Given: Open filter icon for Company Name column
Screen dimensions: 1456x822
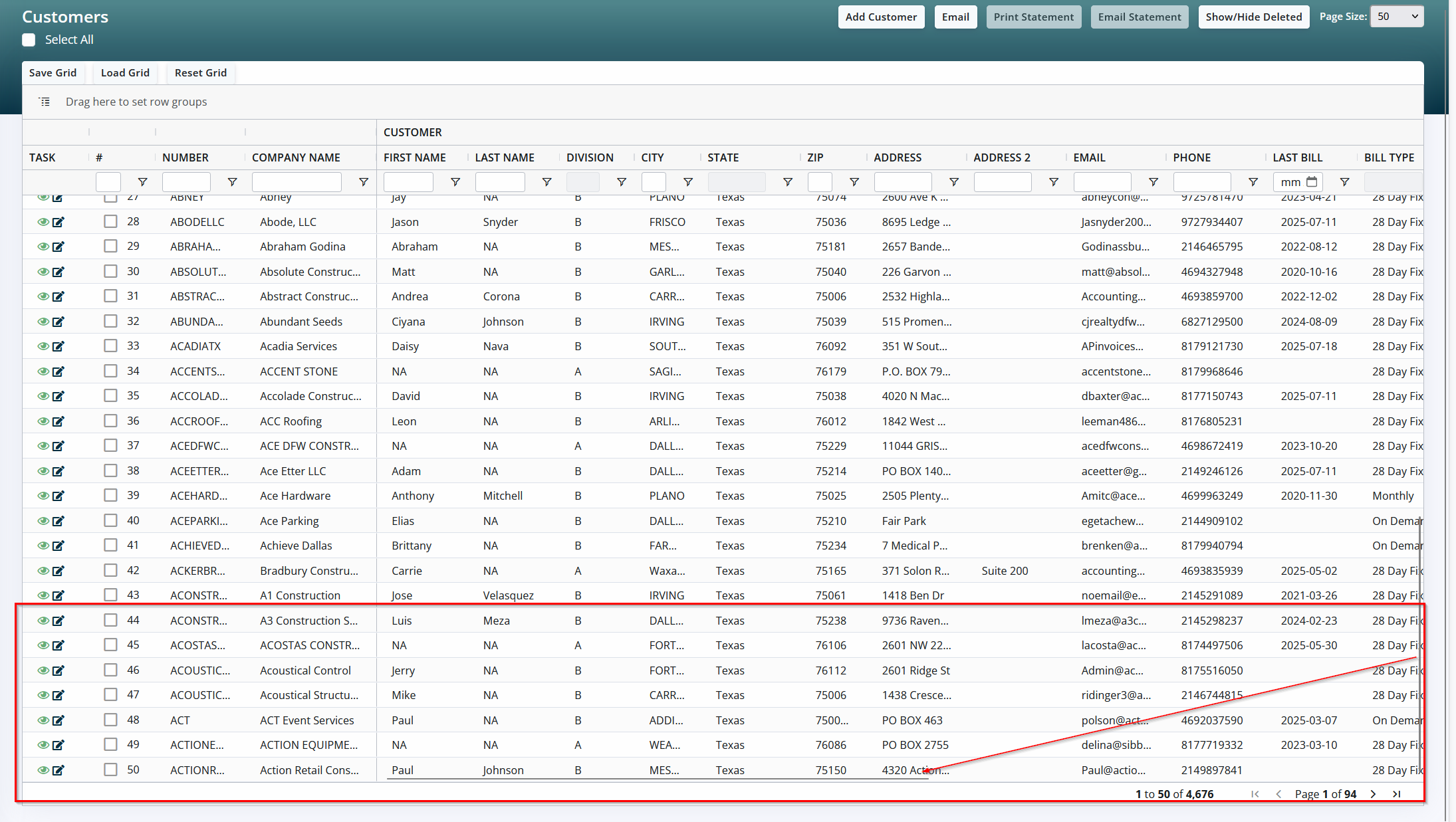Looking at the screenshot, I should 364,182.
